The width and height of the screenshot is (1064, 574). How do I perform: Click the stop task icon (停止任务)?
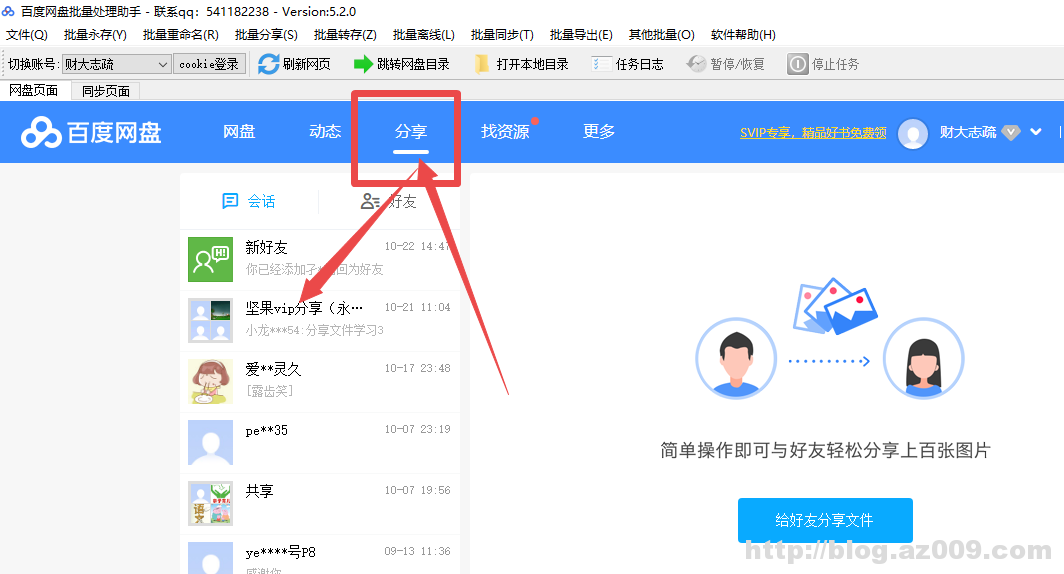pyautogui.click(x=797, y=64)
